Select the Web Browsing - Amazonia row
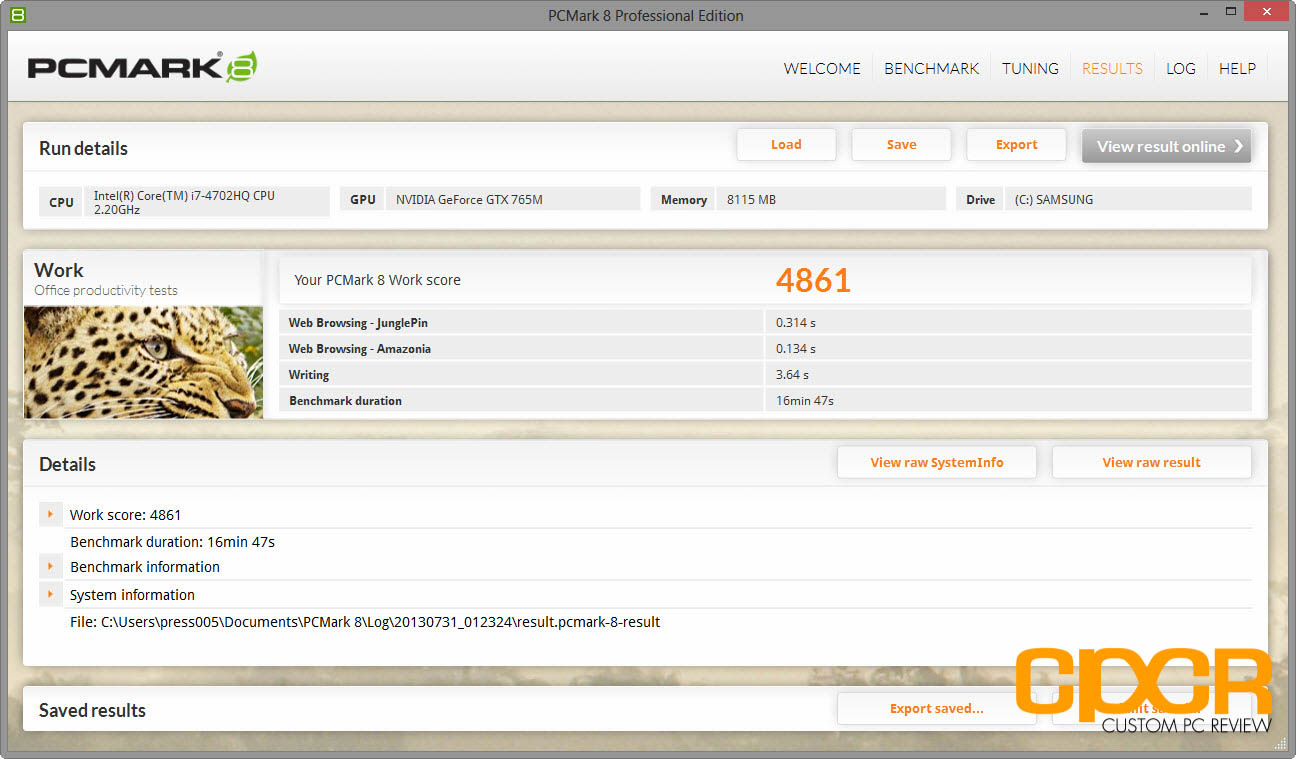The width and height of the screenshot is (1296, 759). pos(765,348)
